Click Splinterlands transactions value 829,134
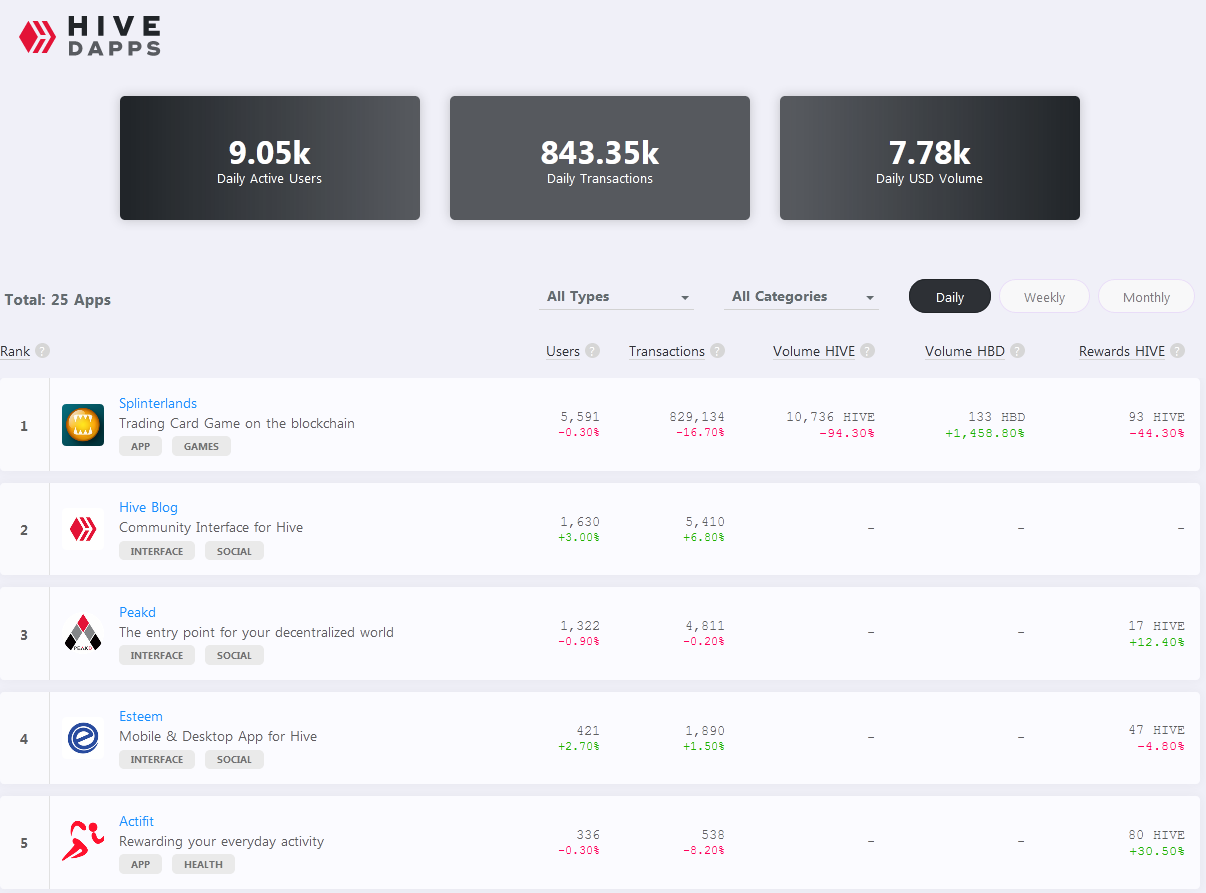This screenshot has height=893, width=1206. 697,417
